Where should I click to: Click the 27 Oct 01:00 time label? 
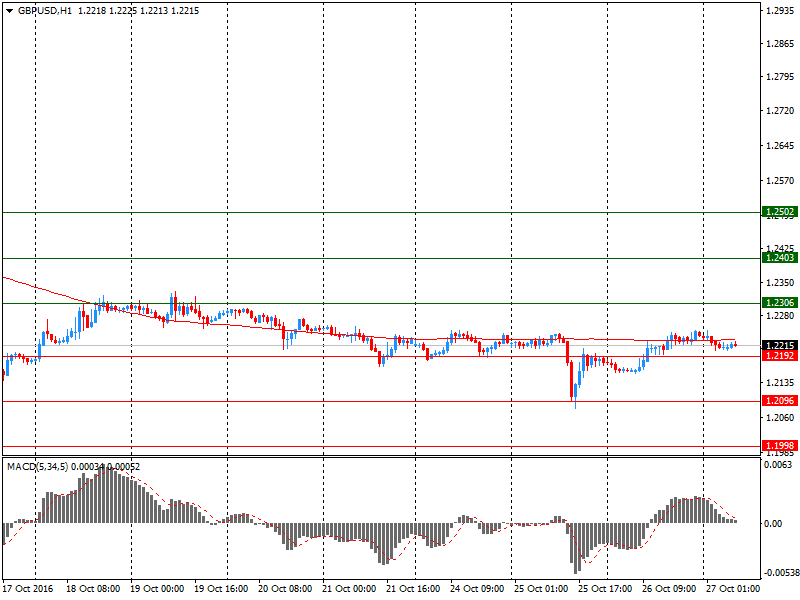click(733, 588)
